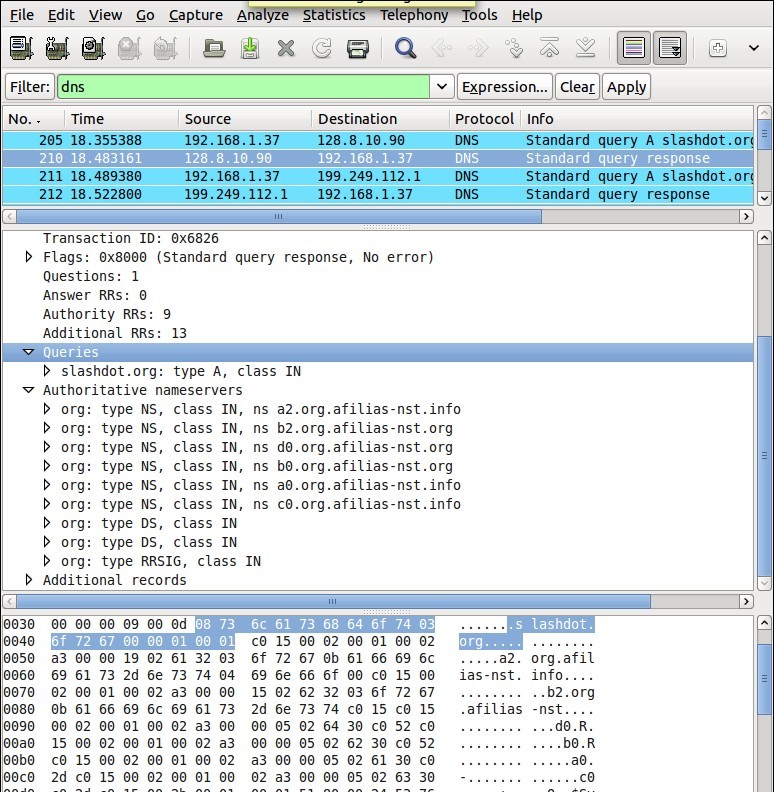Click the greyed-out restart capture icon

click(x=165, y=48)
